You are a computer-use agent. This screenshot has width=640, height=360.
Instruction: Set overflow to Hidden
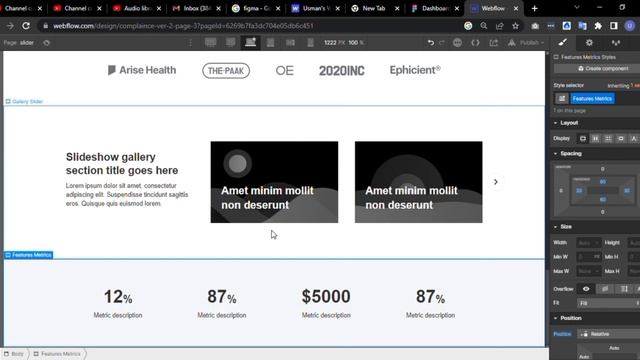(x=605, y=289)
